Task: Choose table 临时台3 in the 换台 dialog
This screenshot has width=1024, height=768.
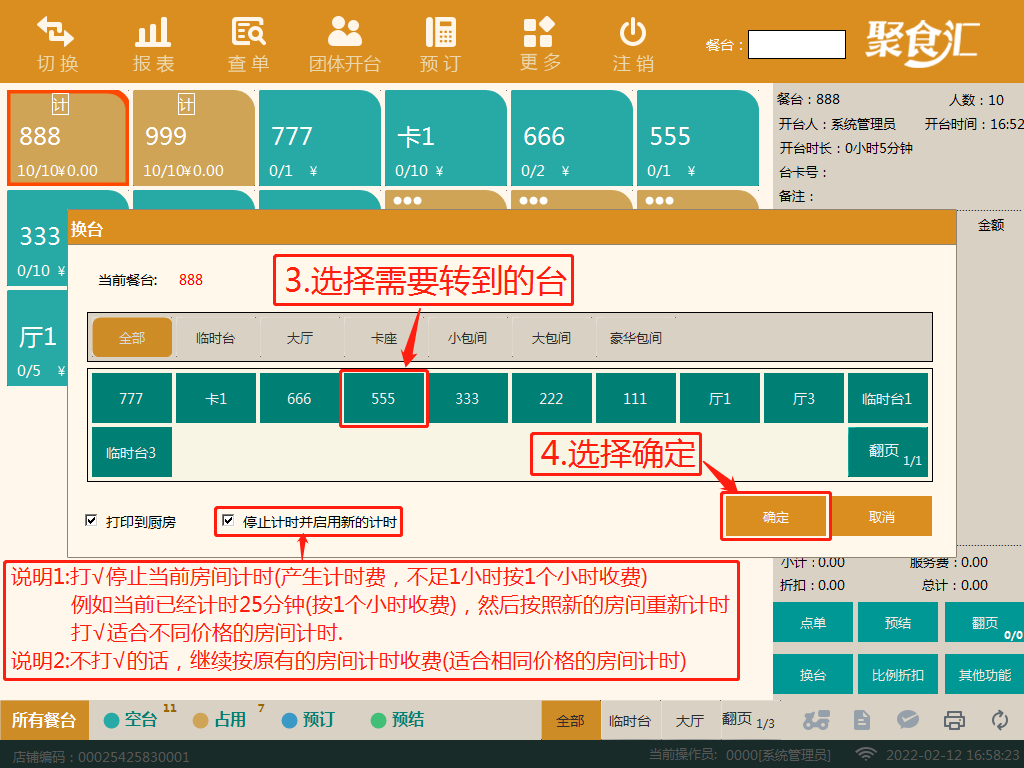Action: [x=131, y=453]
